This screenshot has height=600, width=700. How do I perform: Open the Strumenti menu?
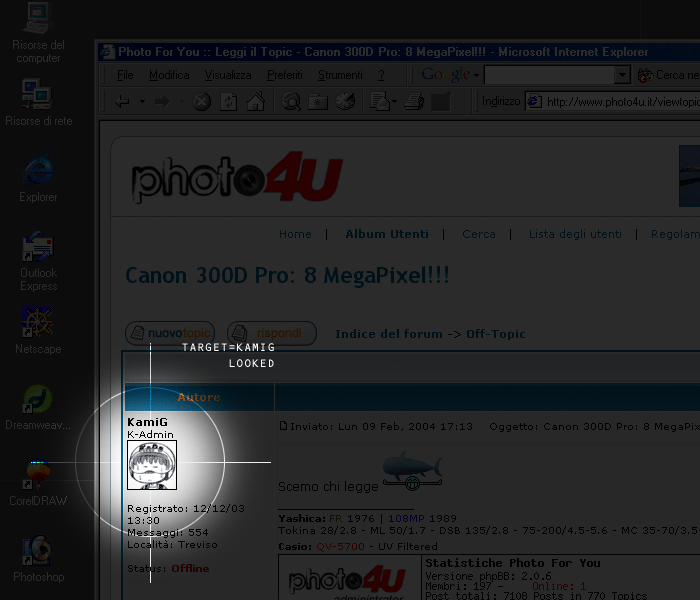[x=340, y=75]
